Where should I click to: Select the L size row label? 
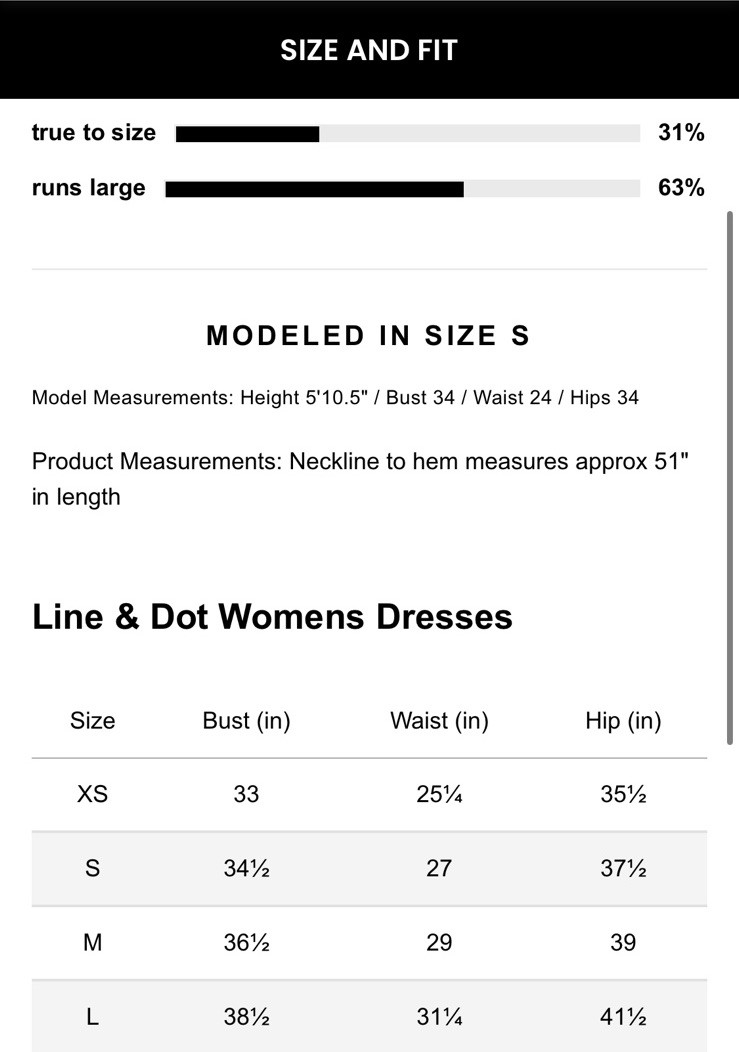tap(92, 1017)
